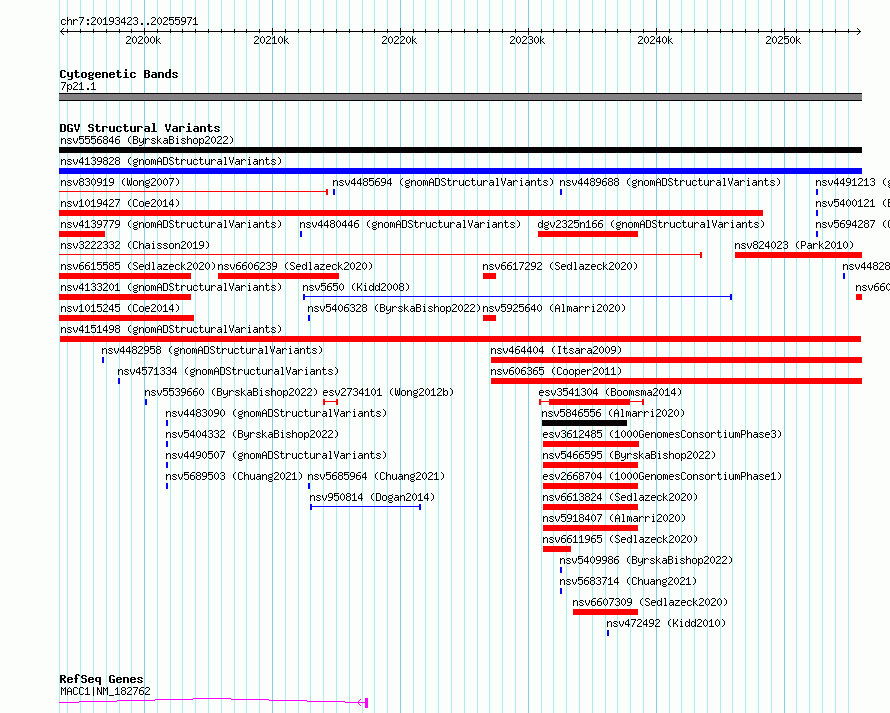890x713 pixels.
Task: Select the blue nsv5650 span line
Action: click(x=517, y=297)
